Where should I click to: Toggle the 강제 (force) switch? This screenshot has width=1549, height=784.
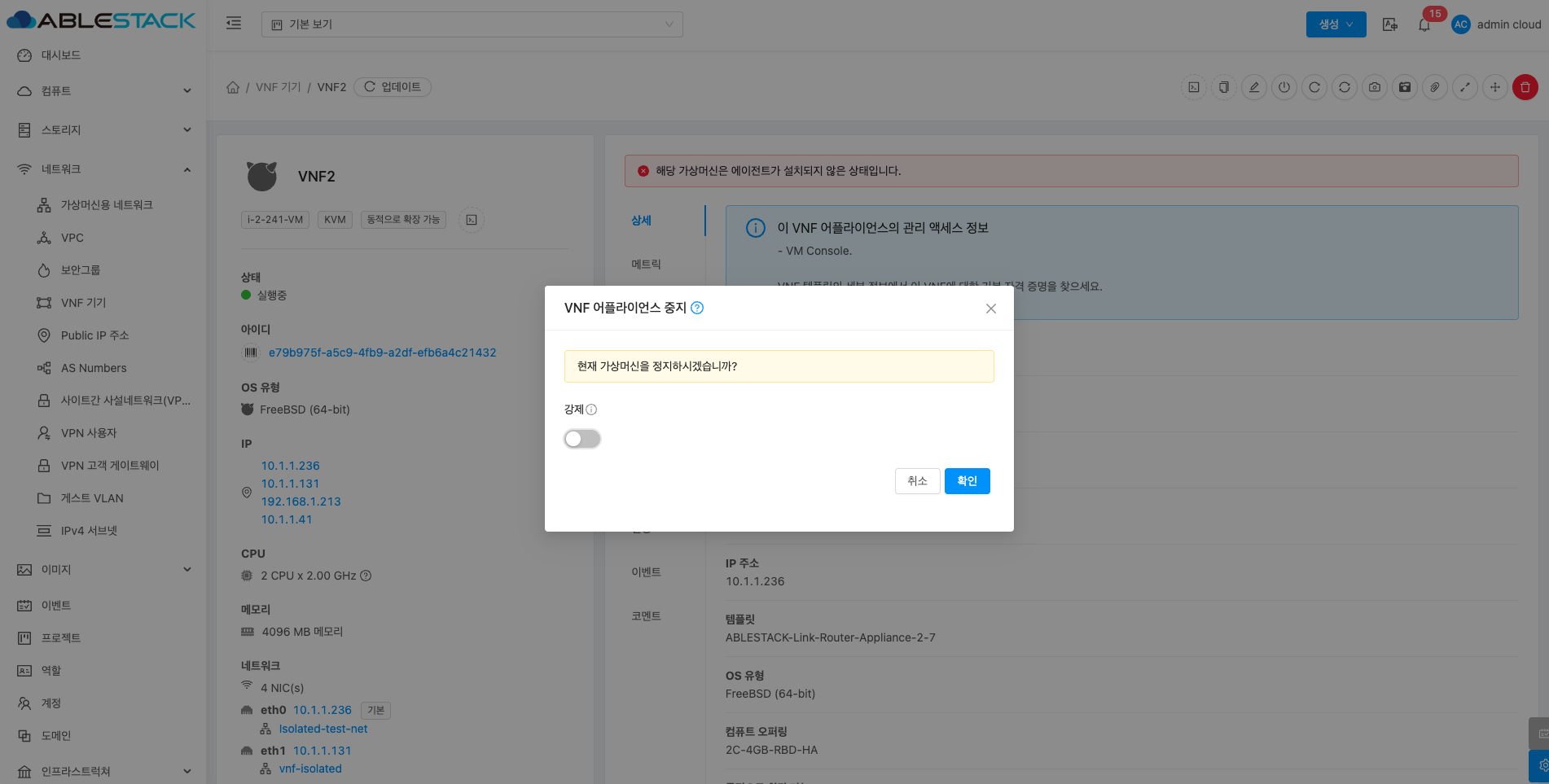(582, 439)
